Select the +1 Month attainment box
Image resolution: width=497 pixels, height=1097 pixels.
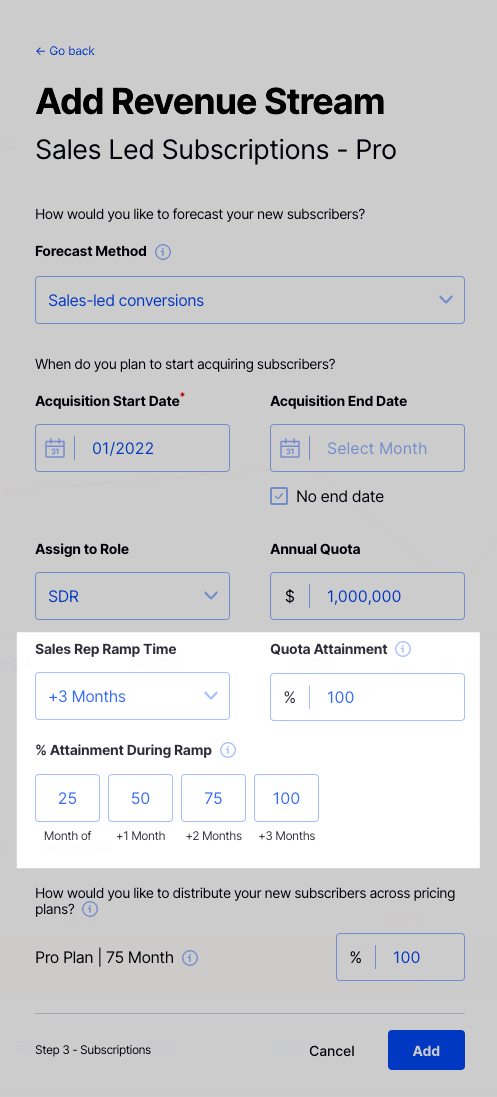tap(141, 798)
